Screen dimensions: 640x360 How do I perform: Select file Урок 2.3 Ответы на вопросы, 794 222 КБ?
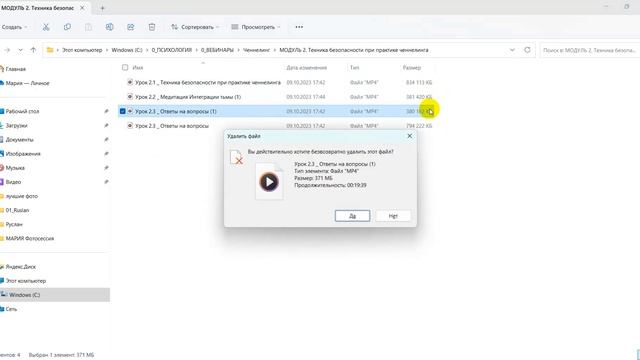point(172,126)
